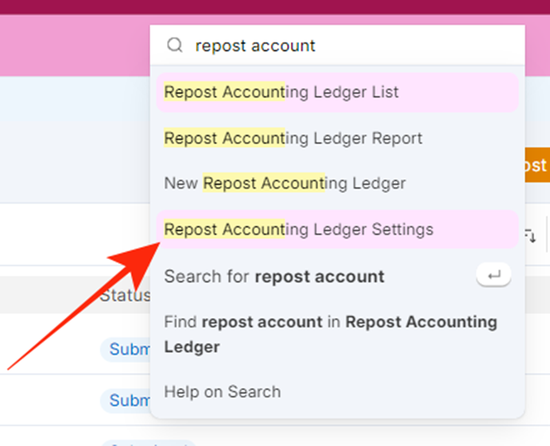This screenshot has width=550, height=446.
Task: Open Repost Accounting Ledger List result
Action: (337, 93)
